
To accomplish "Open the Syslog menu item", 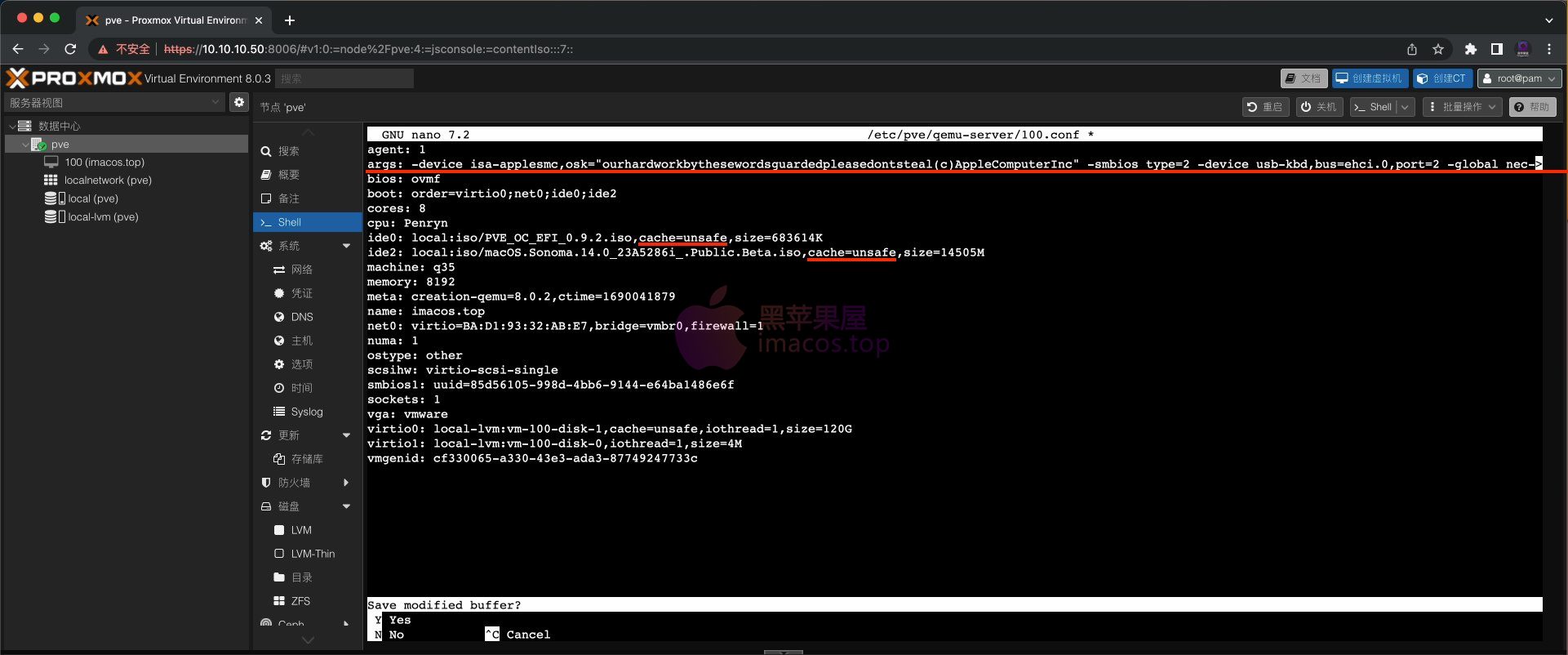I will pos(307,412).
